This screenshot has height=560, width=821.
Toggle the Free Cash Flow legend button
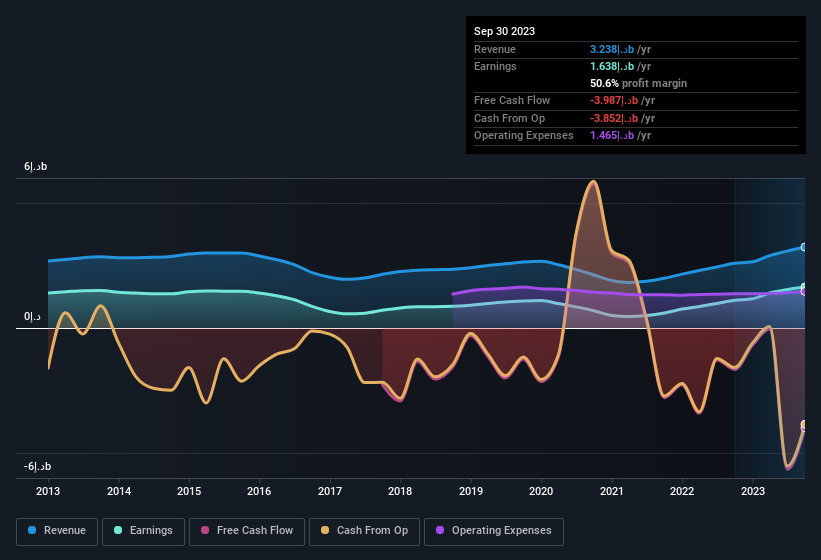247,531
